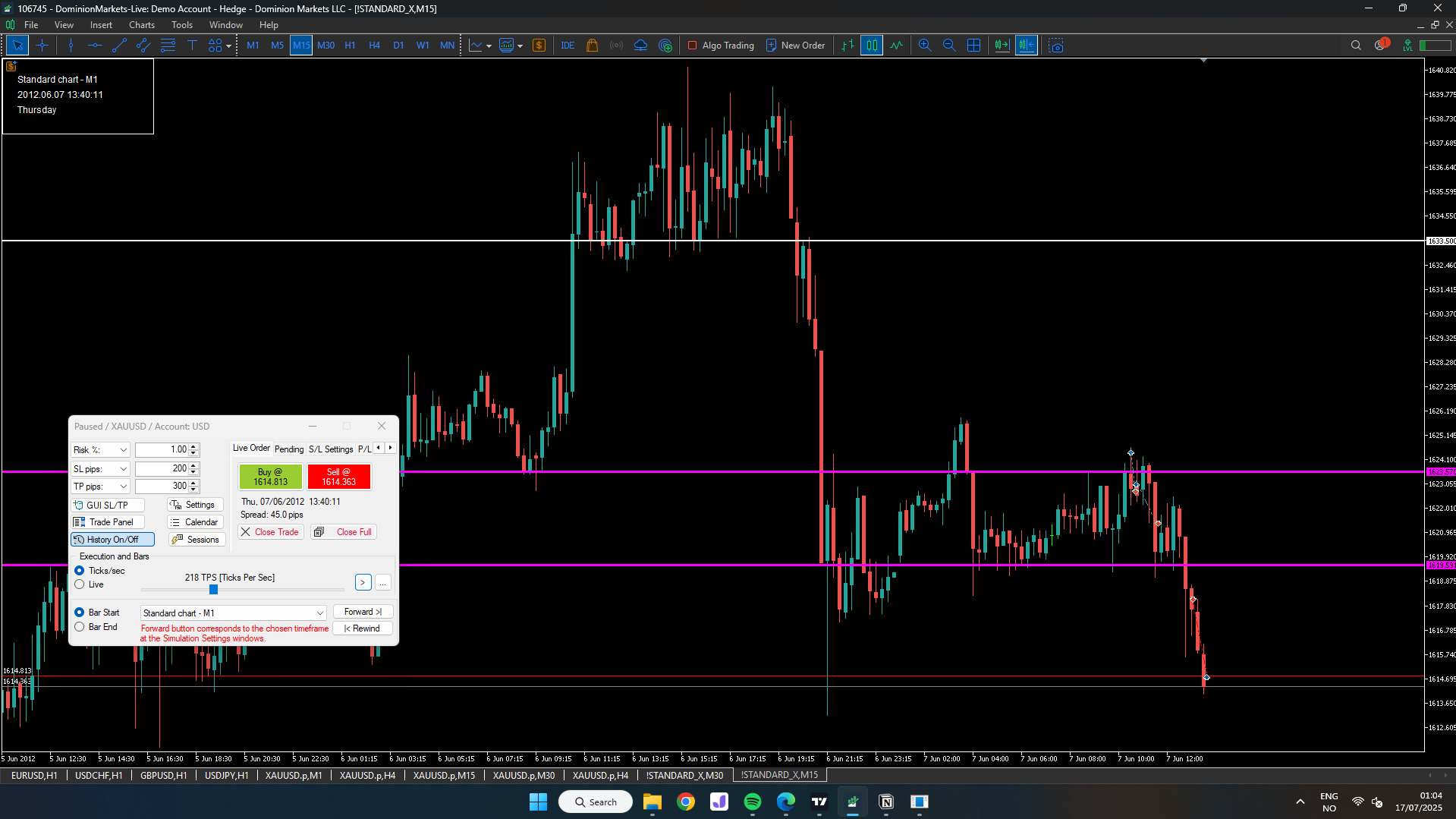Select the Bar End radio button
The width and height of the screenshot is (1456, 819).
[80, 627]
